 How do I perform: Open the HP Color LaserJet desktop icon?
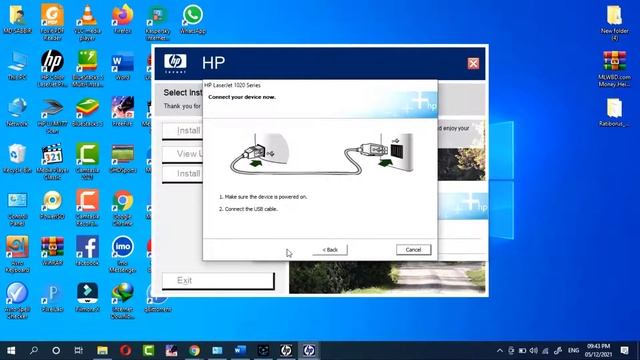(x=52, y=69)
